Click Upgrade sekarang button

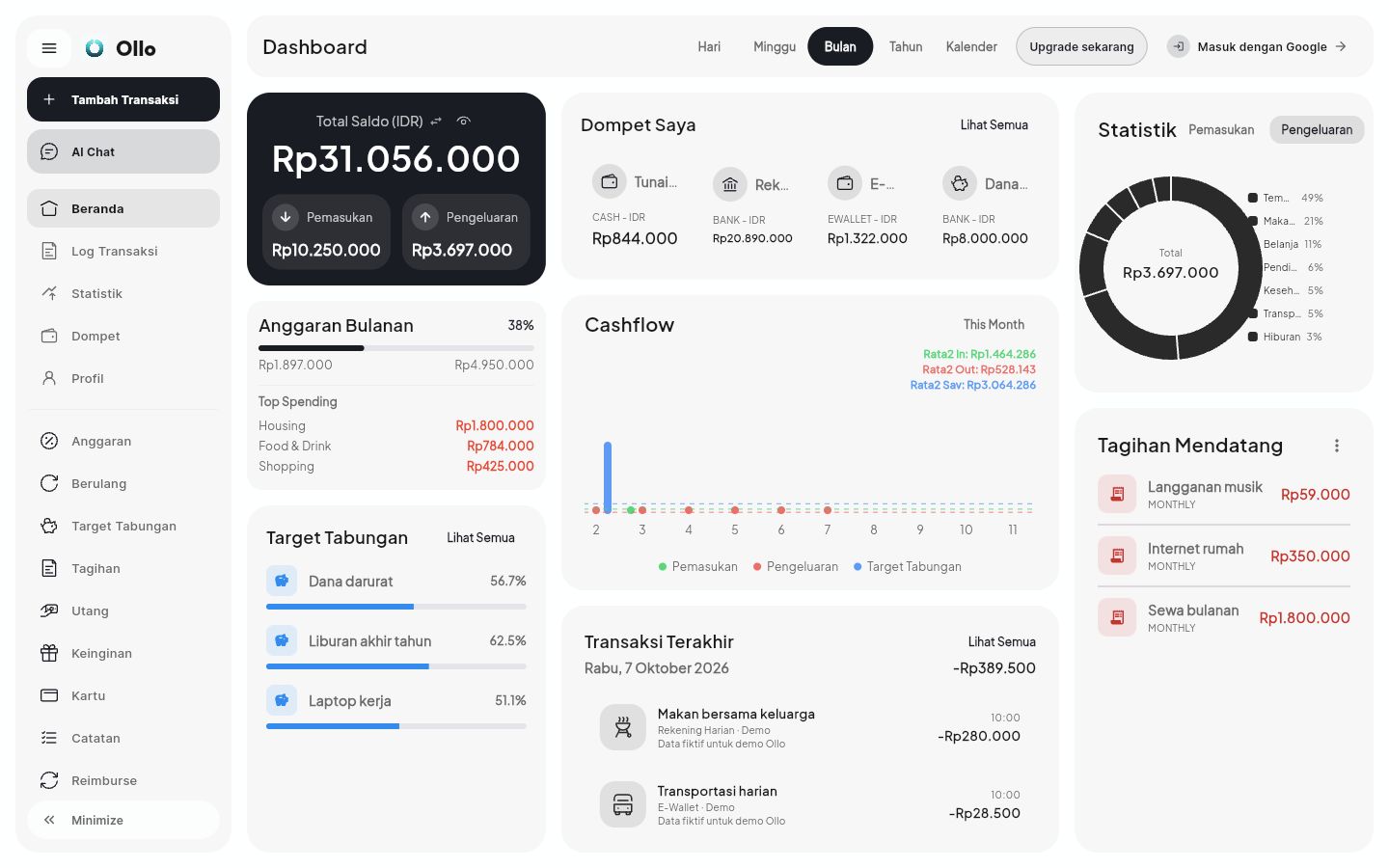(x=1081, y=46)
